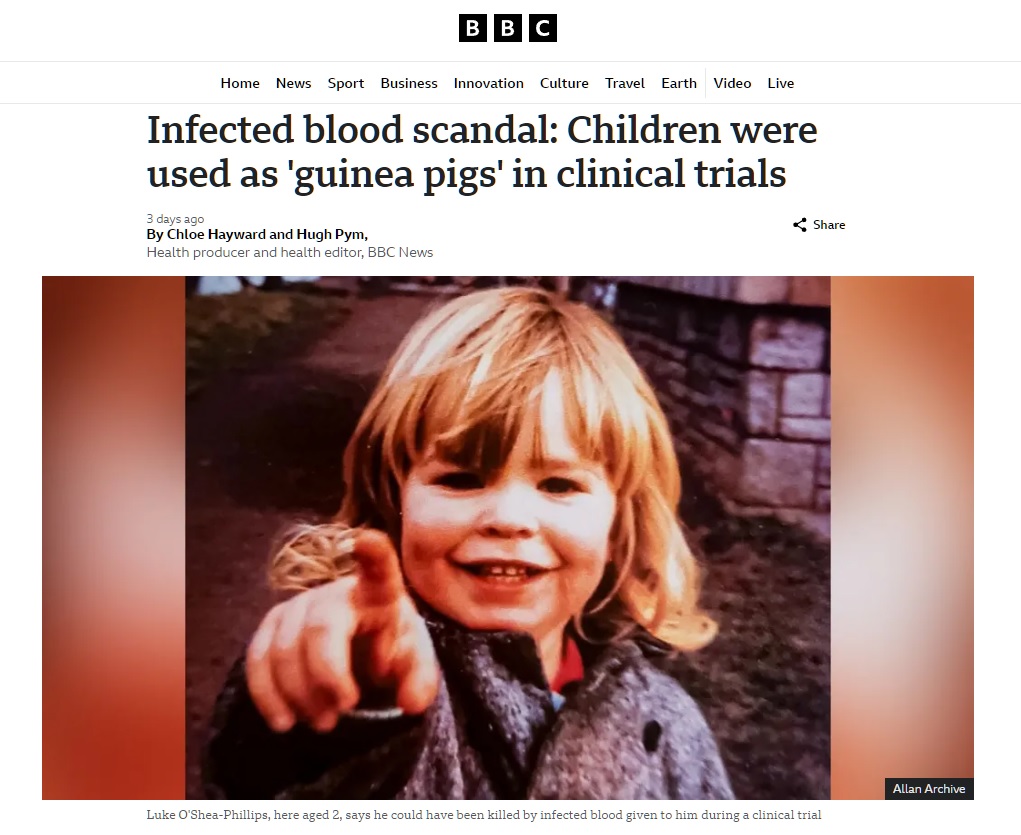
Task: Open the Video section
Action: [732, 83]
